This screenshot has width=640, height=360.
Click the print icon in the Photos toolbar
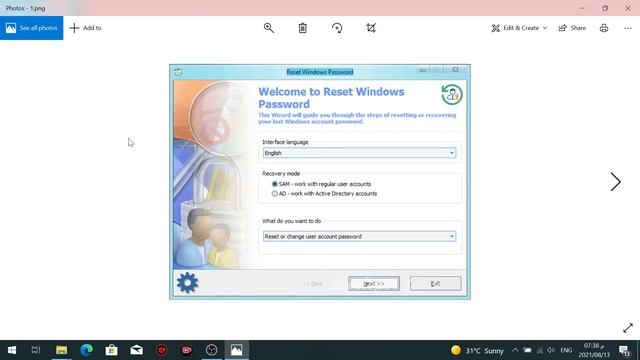point(604,28)
